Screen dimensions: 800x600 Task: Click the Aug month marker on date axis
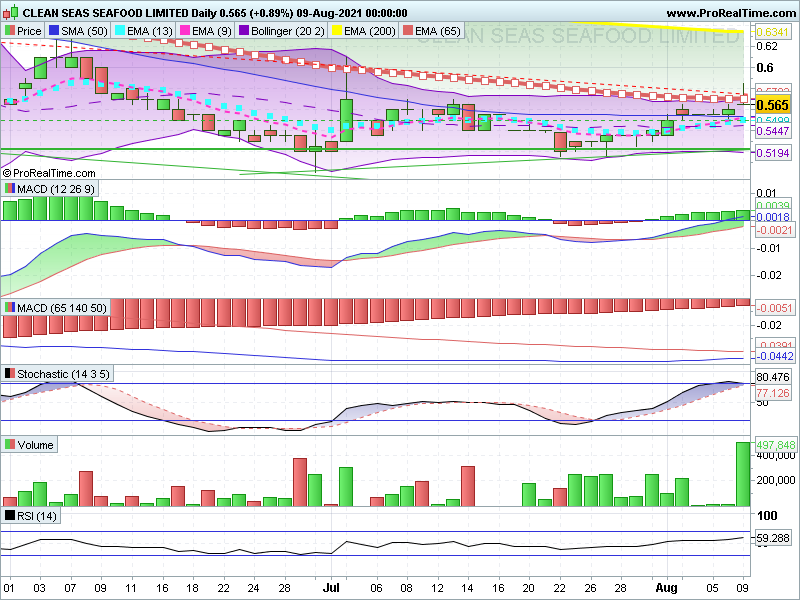666,587
